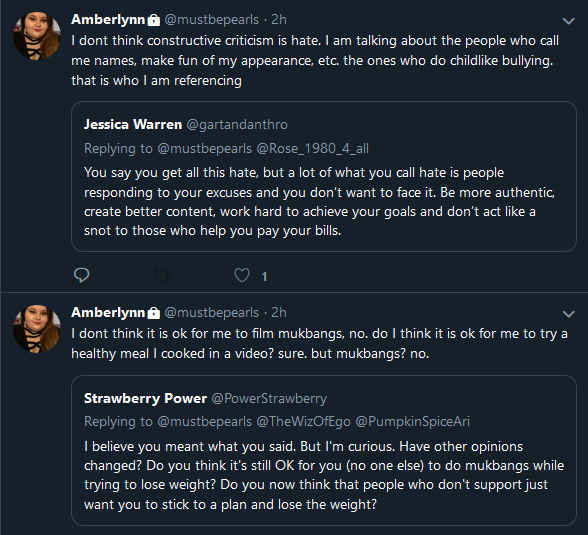Click the retweet icon under first tweet
Screen dimensions: 588x535
[x=162, y=276]
